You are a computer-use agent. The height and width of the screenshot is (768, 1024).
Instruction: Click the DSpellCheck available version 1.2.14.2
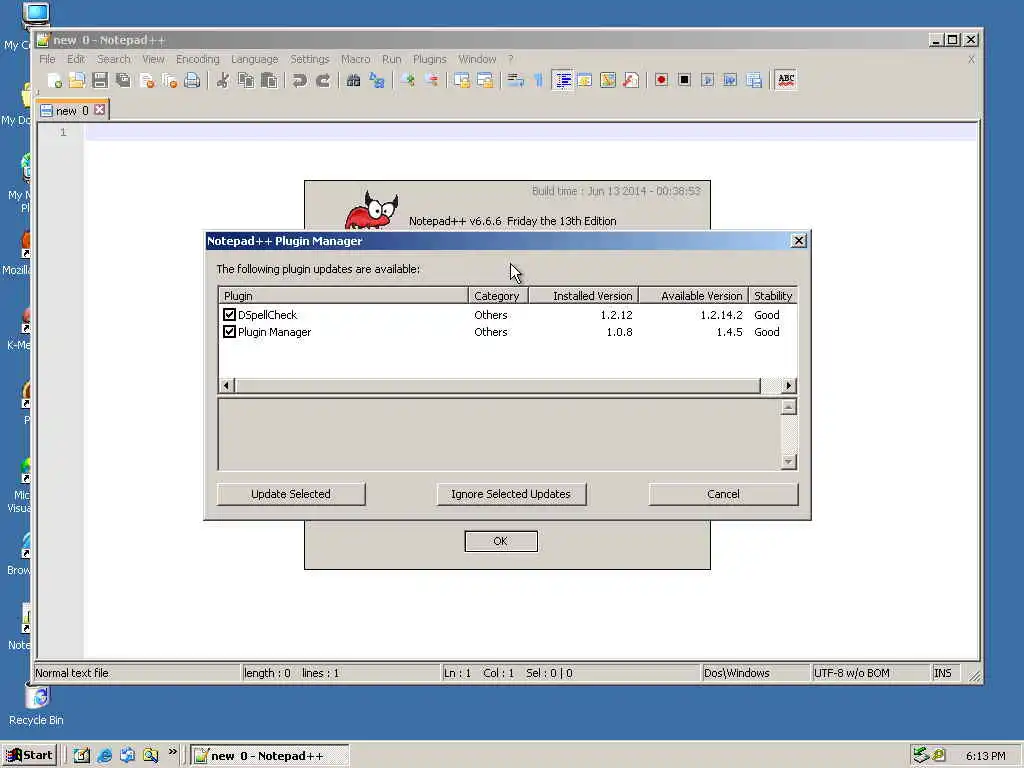tap(721, 315)
